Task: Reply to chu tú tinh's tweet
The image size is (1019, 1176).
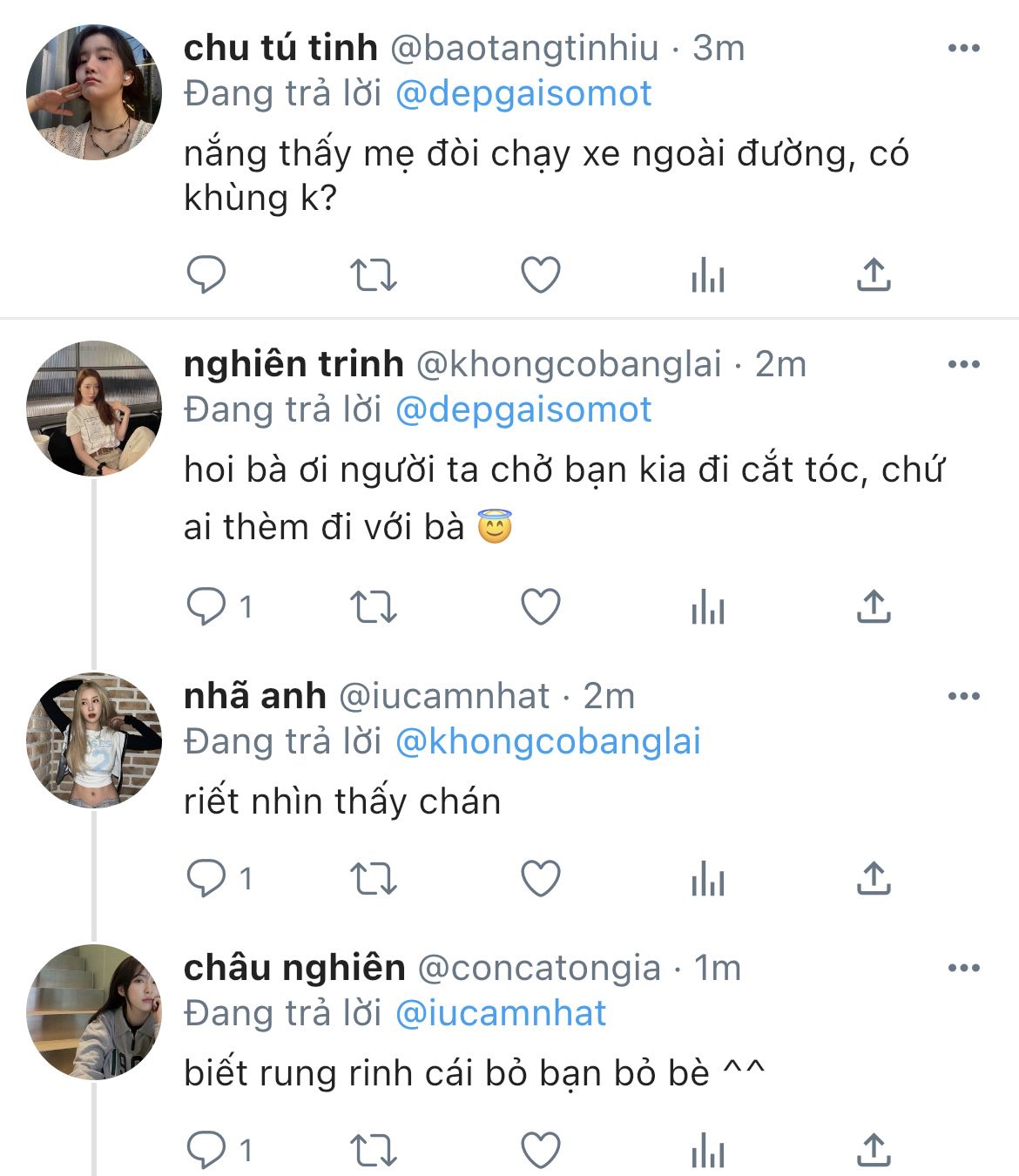Action: (206, 275)
